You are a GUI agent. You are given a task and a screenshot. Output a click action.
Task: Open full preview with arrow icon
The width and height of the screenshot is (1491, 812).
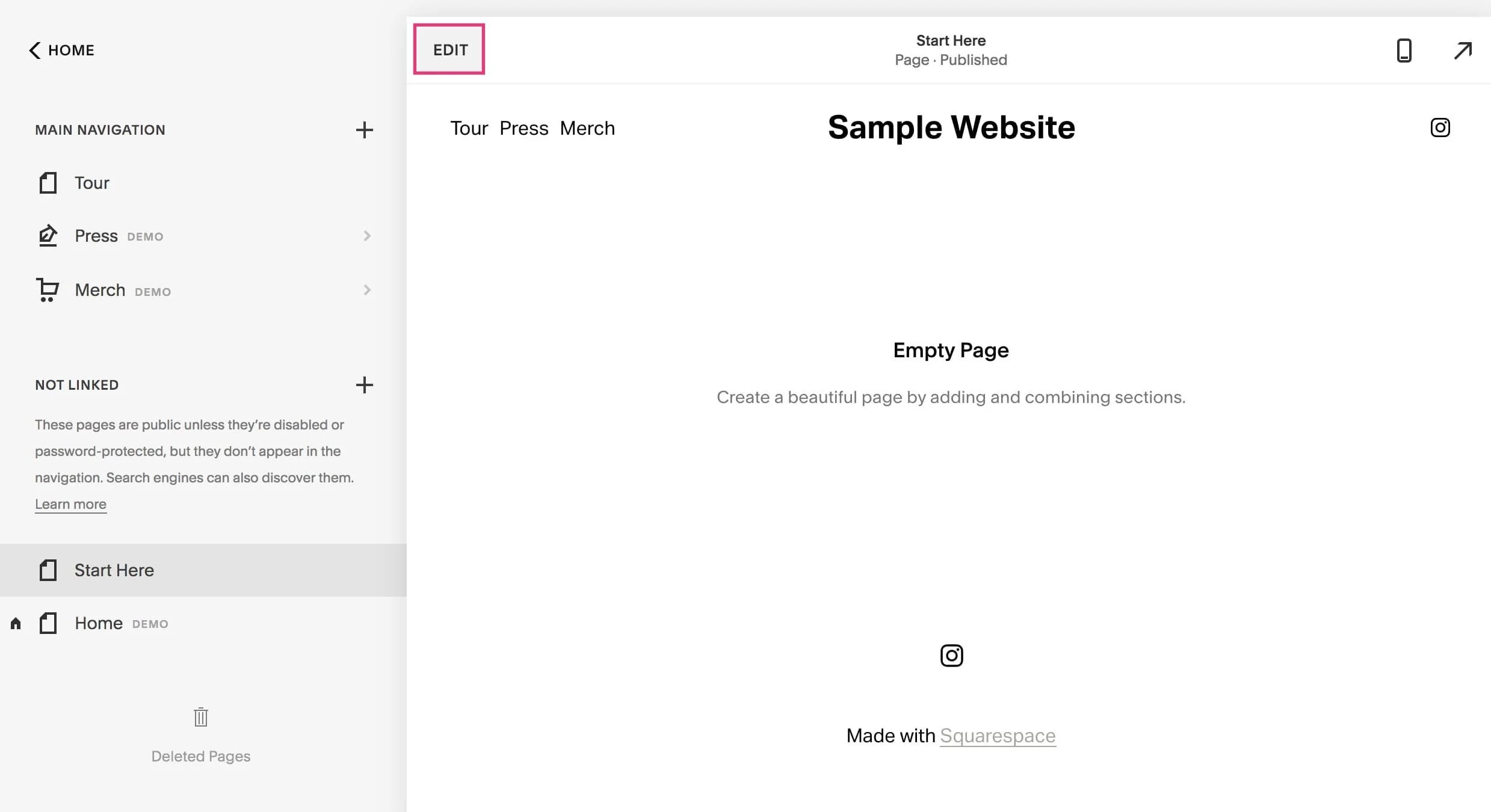tap(1463, 51)
